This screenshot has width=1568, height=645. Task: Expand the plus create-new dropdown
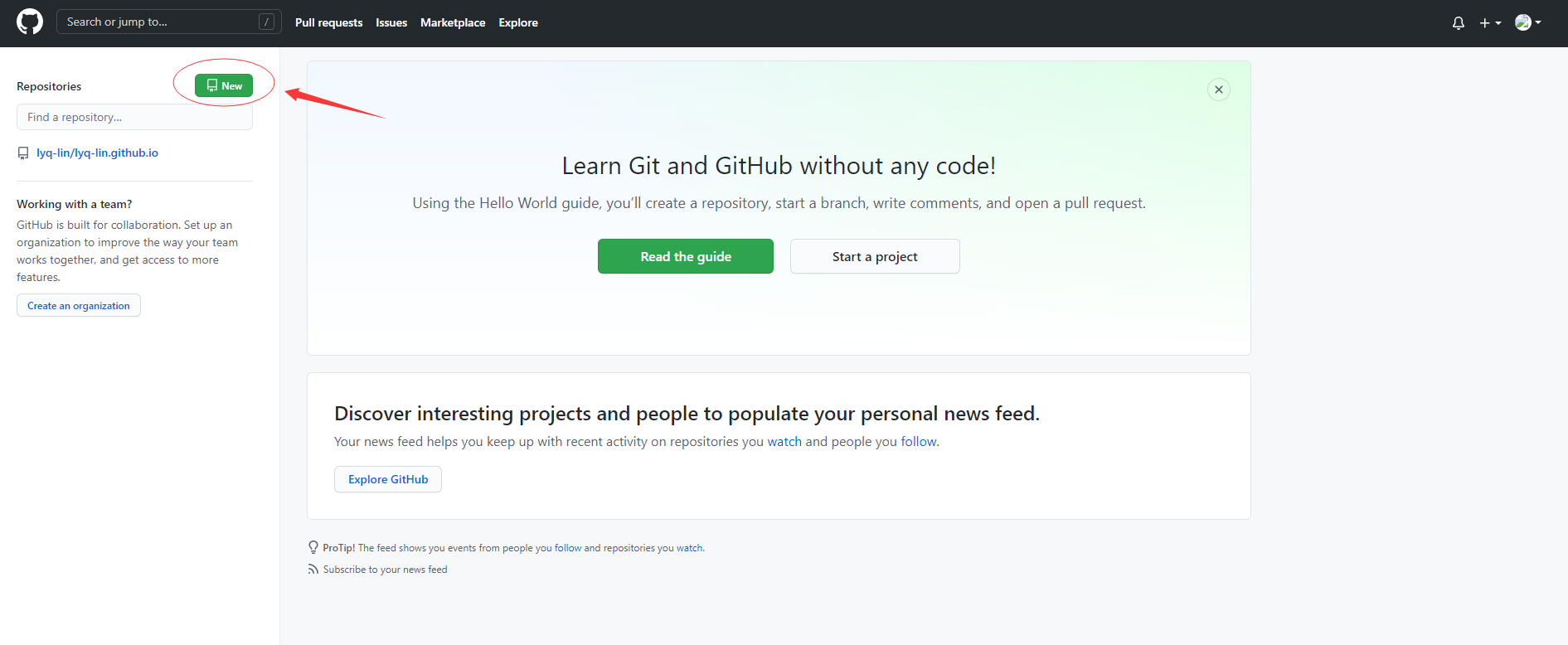[1490, 23]
